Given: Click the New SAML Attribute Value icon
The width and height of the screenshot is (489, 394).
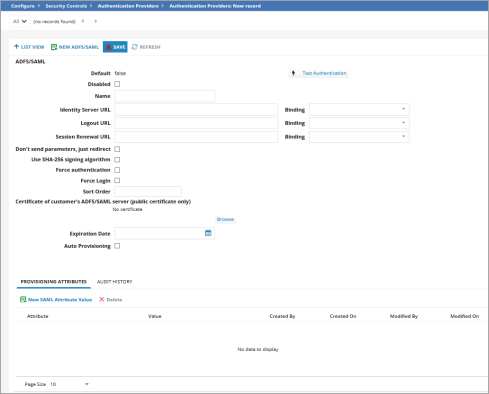Looking at the screenshot, I should [x=23, y=299].
